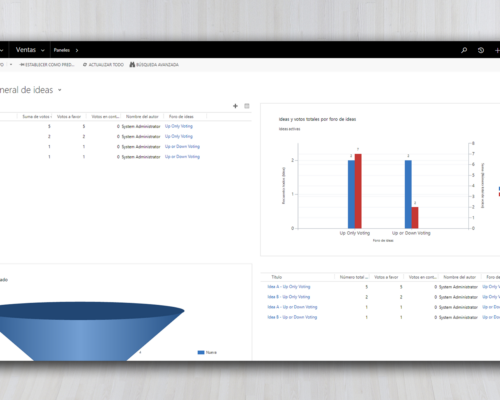The image size is (500, 400).
Task: Click Búsqueda Avanzada binoculars
Action: click(154, 65)
